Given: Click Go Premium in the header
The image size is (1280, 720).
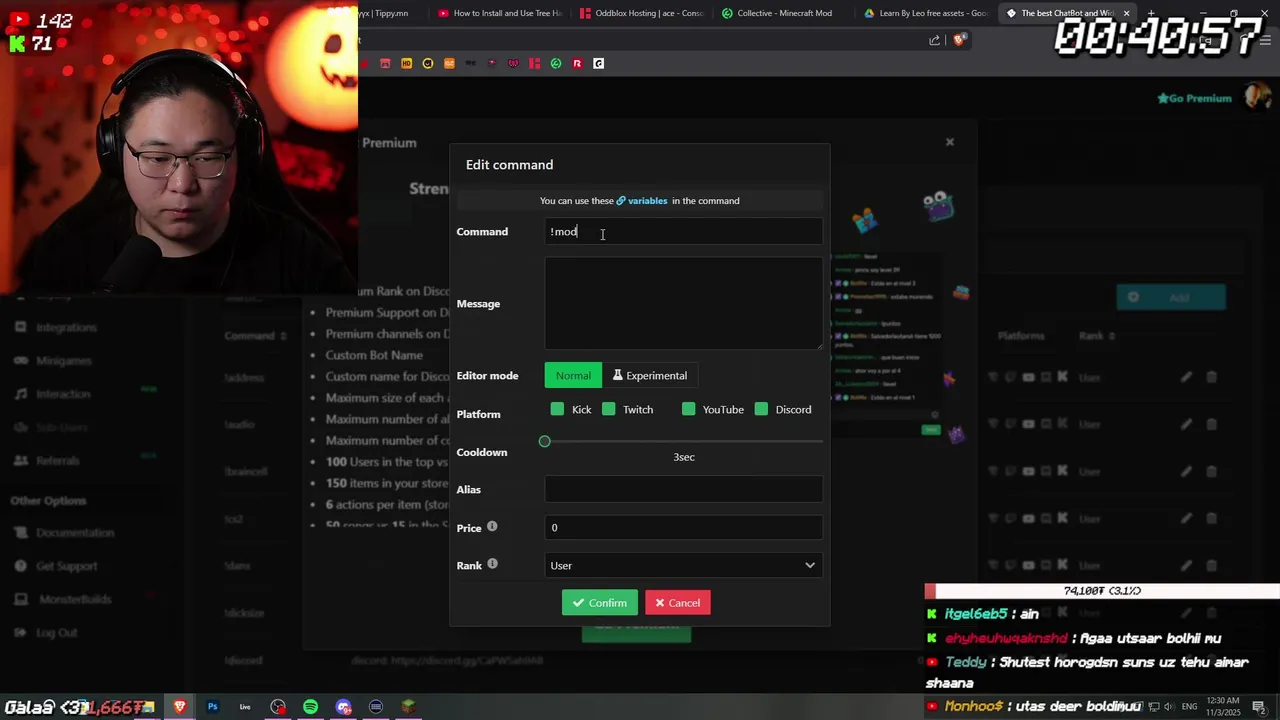Looking at the screenshot, I should [x=1194, y=98].
